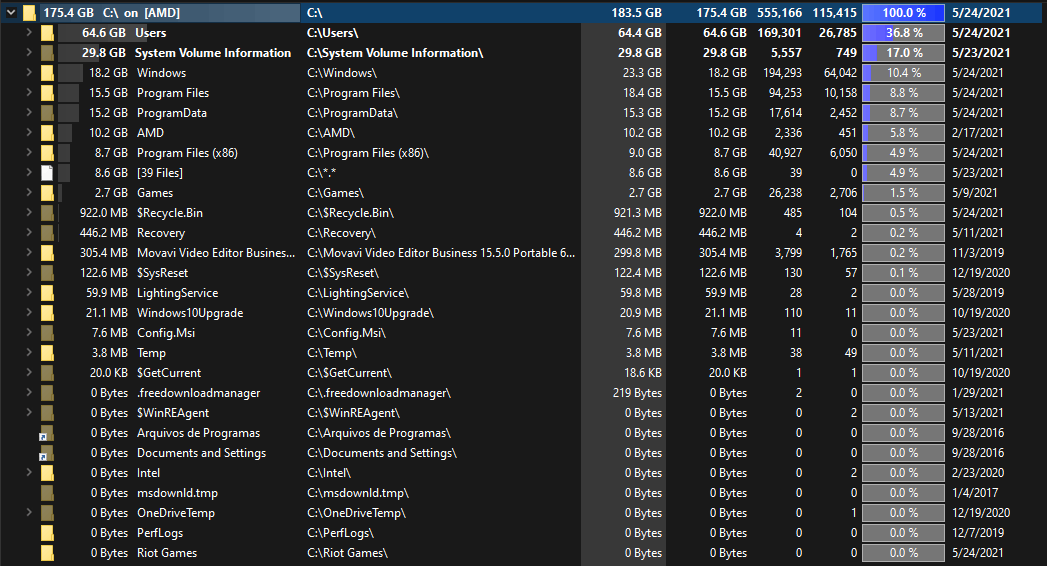Click the $Recycle.Bin folder icon
Viewport: 1047px width, 566px height.
(x=47, y=213)
